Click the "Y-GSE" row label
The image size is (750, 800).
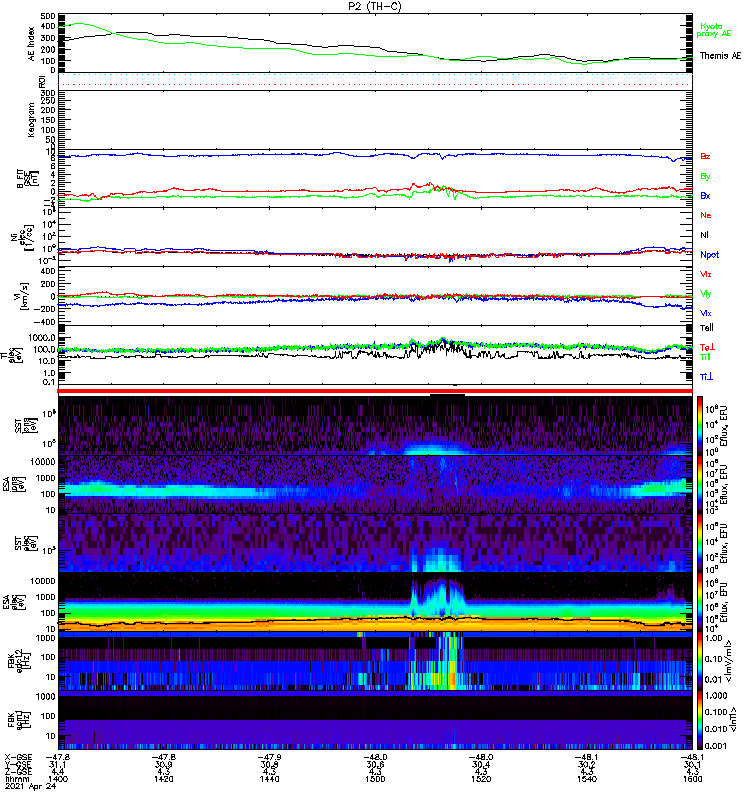18,765
